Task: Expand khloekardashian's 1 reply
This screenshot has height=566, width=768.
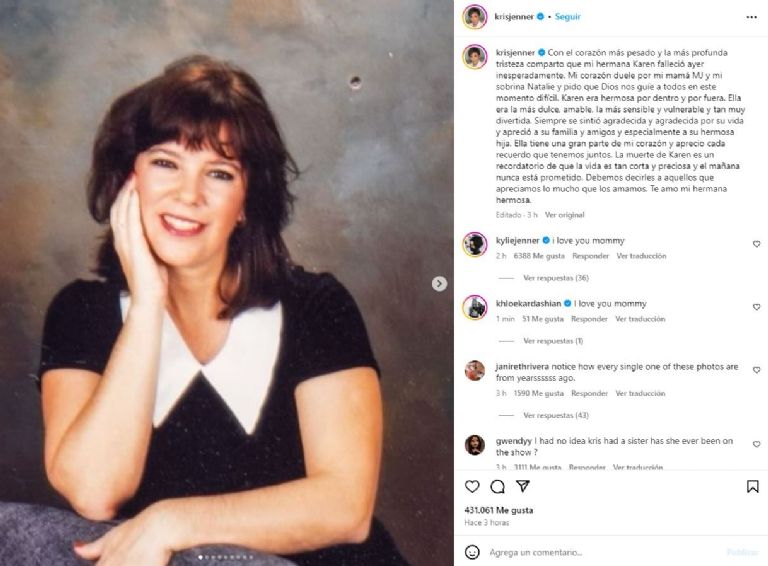Action: pyautogui.click(x=553, y=341)
